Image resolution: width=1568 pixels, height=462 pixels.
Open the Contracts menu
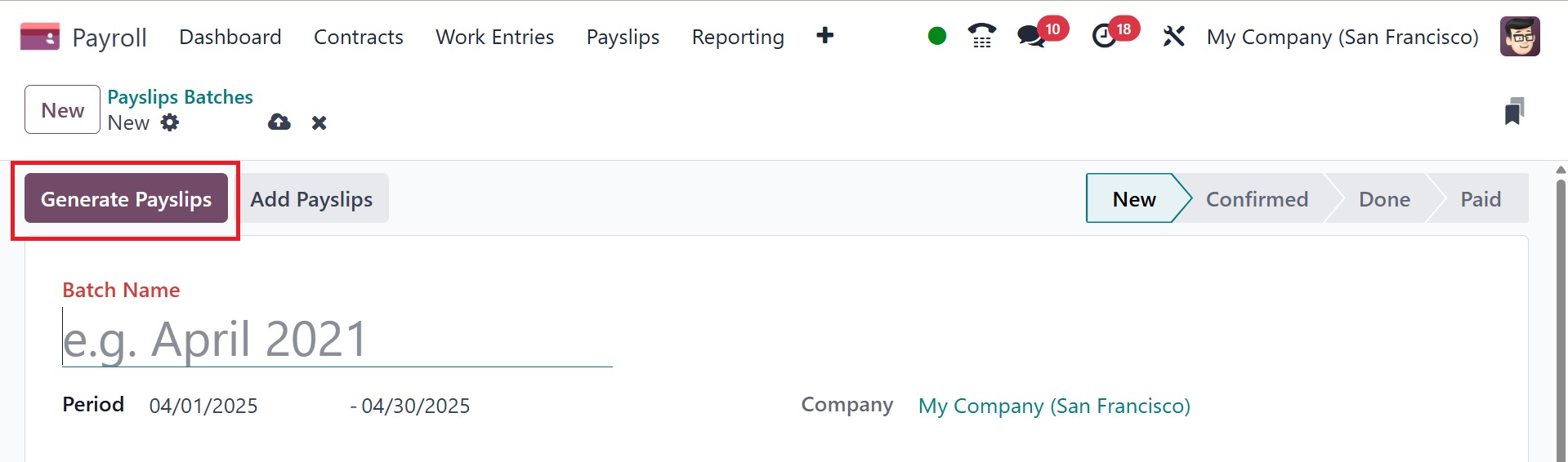(358, 37)
